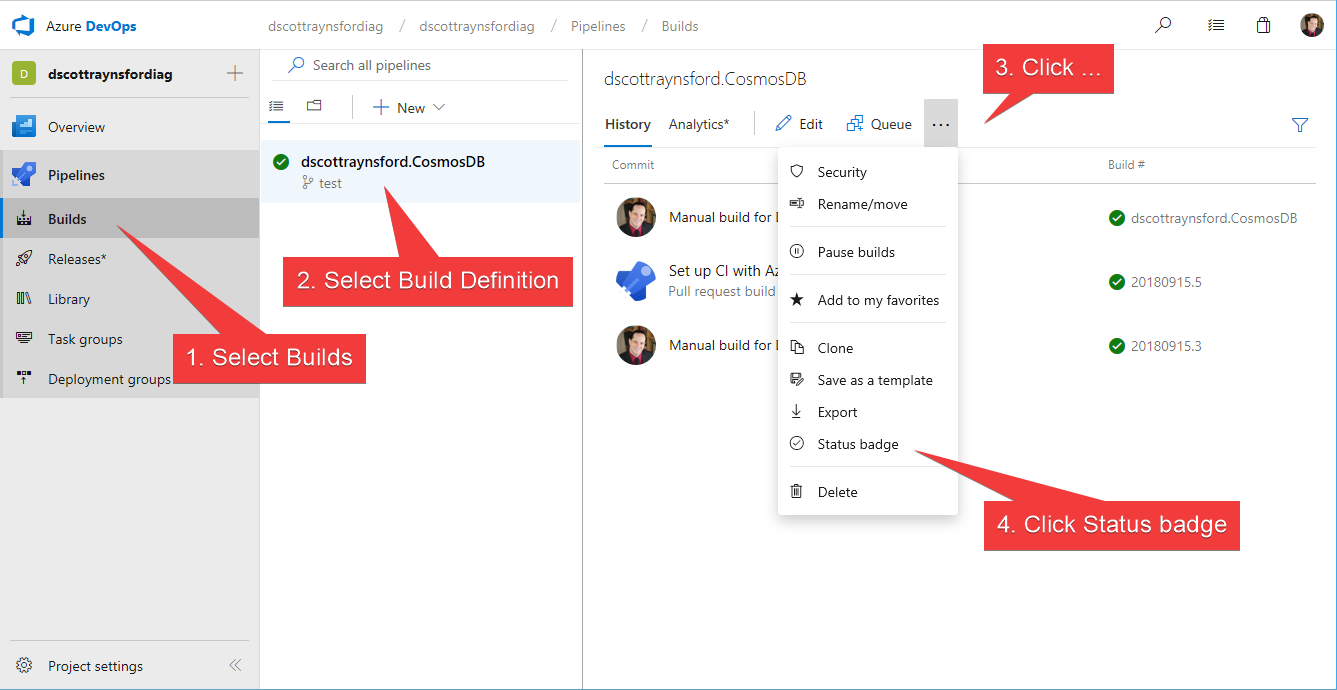Click the search magnifier icon in header
This screenshot has width=1337, height=690.
[x=1163, y=26]
